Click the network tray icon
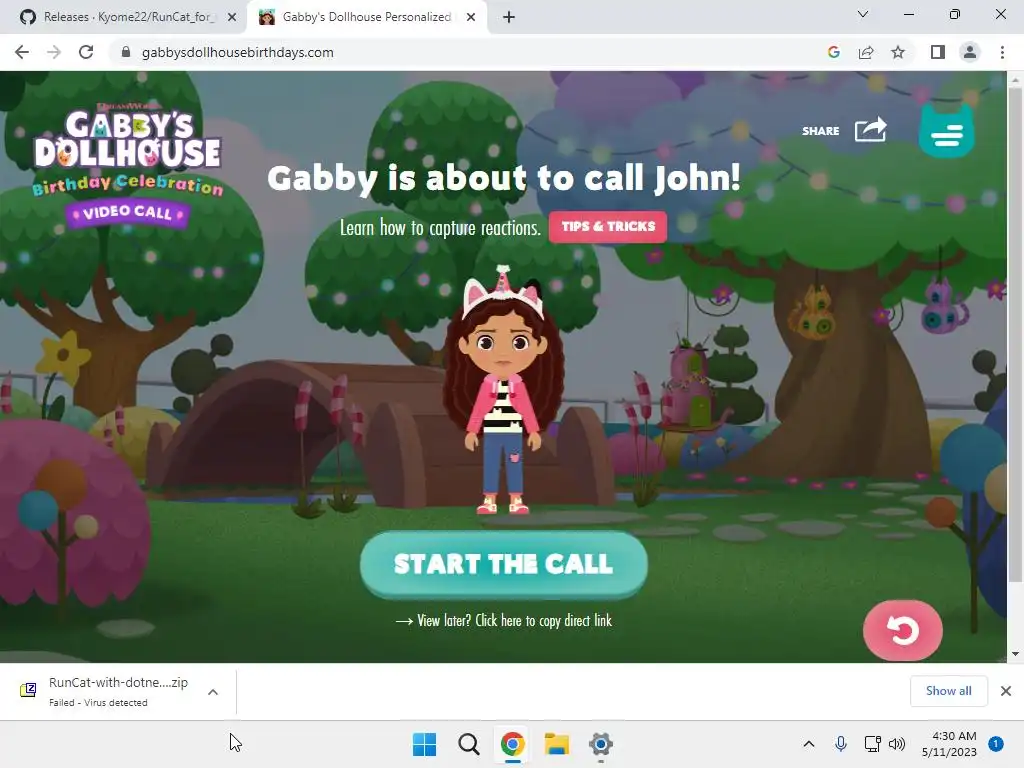 point(872,744)
